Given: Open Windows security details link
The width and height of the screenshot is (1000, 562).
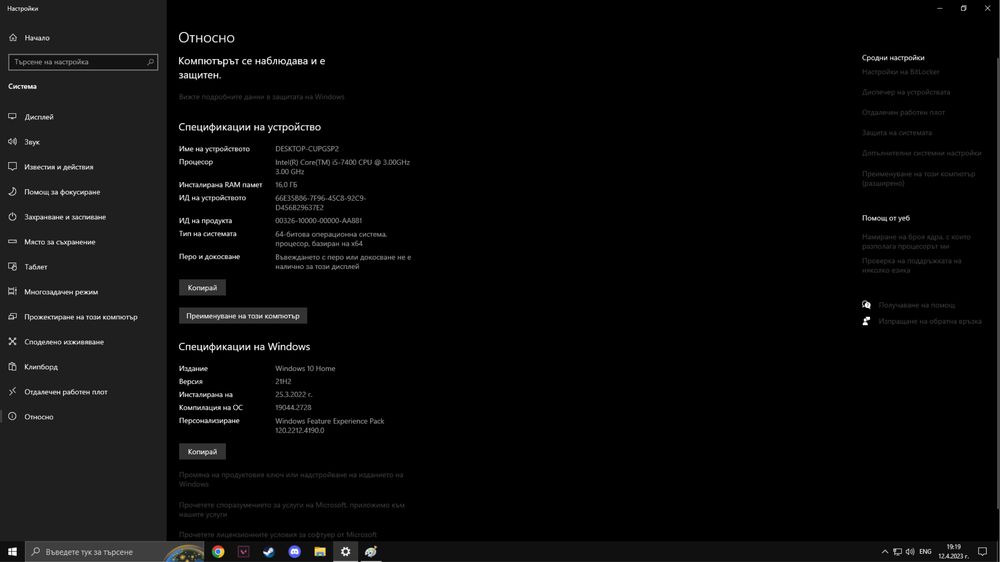Looking at the screenshot, I should 261,97.
